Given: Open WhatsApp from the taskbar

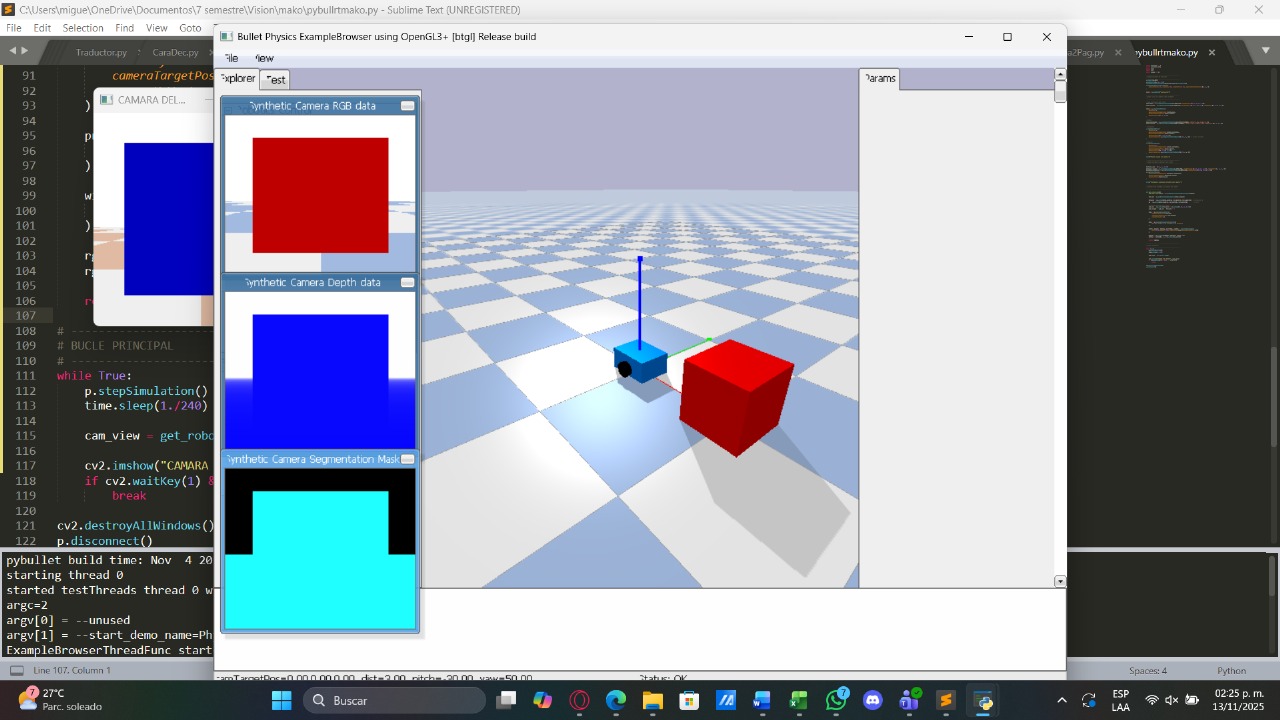Looking at the screenshot, I should pyautogui.click(x=836, y=700).
